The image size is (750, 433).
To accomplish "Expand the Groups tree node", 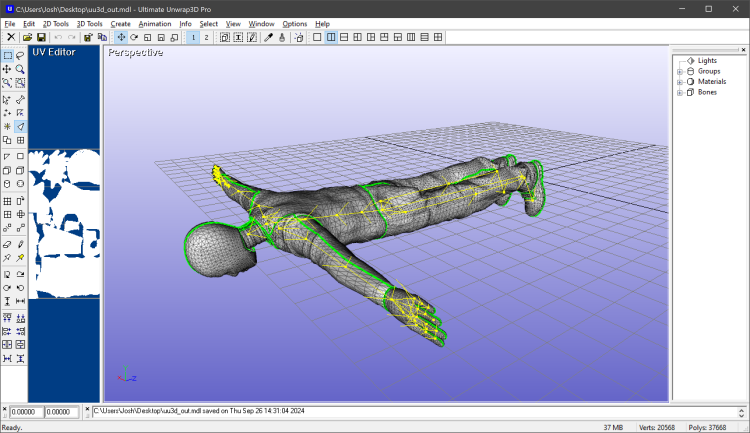I will [x=680, y=72].
